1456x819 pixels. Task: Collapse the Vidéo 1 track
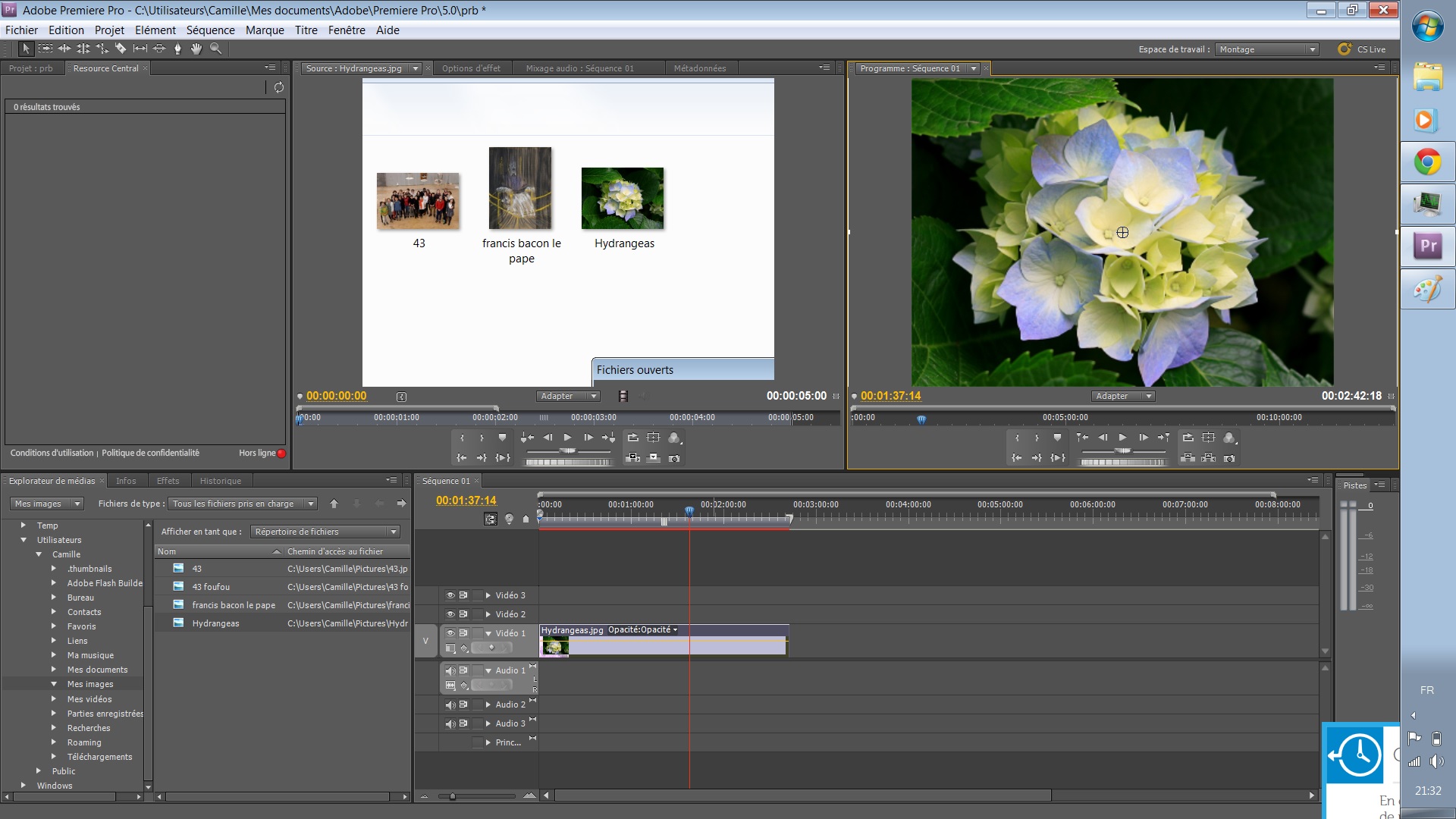pyautogui.click(x=488, y=633)
